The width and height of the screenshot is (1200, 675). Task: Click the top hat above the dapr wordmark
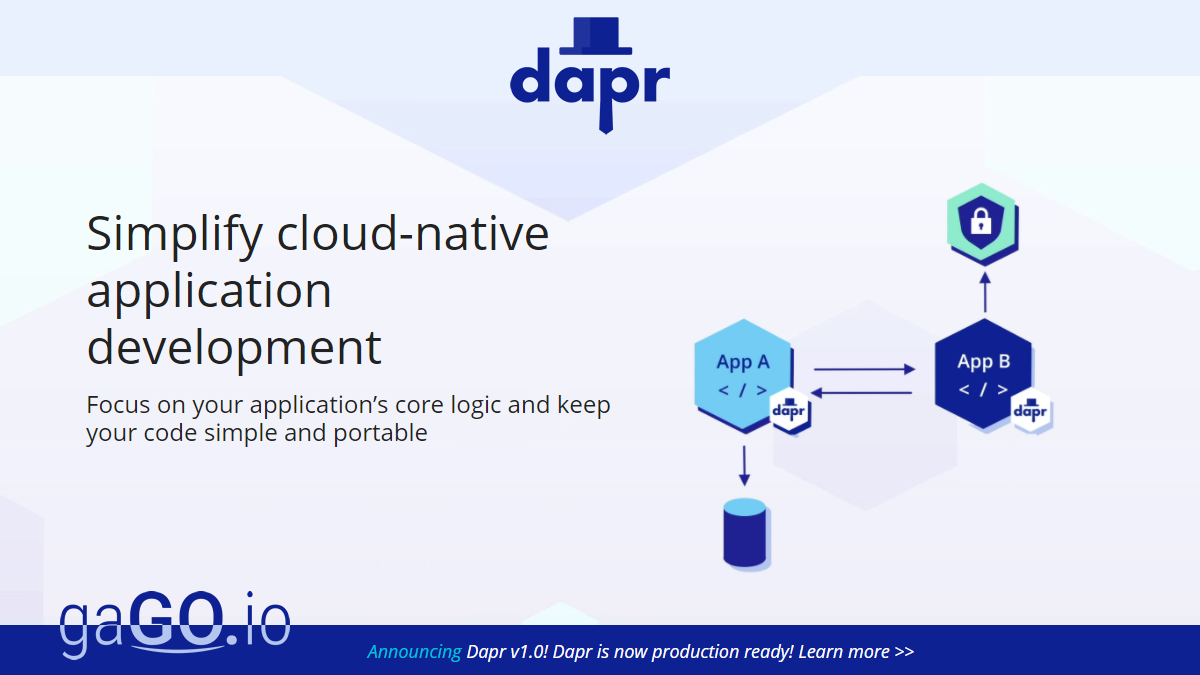596,36
